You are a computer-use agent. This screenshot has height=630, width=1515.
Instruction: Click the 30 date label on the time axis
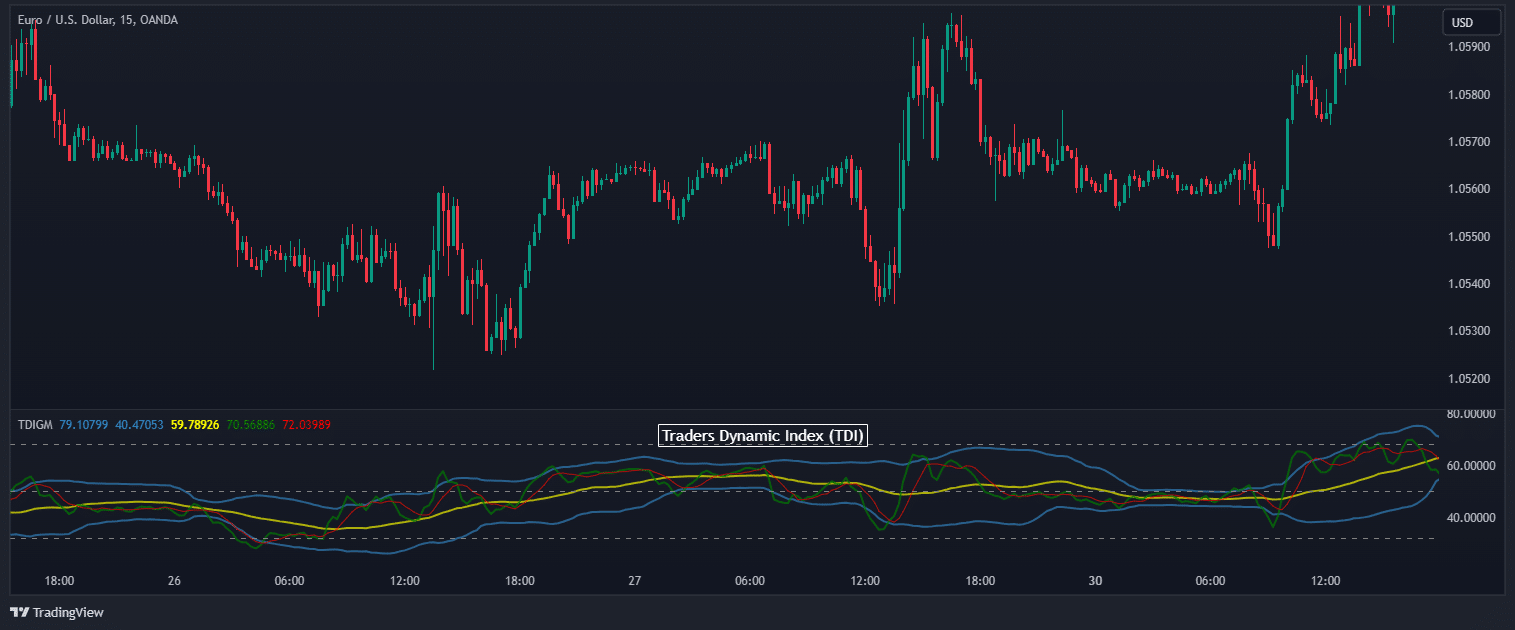click(1094, 579)
